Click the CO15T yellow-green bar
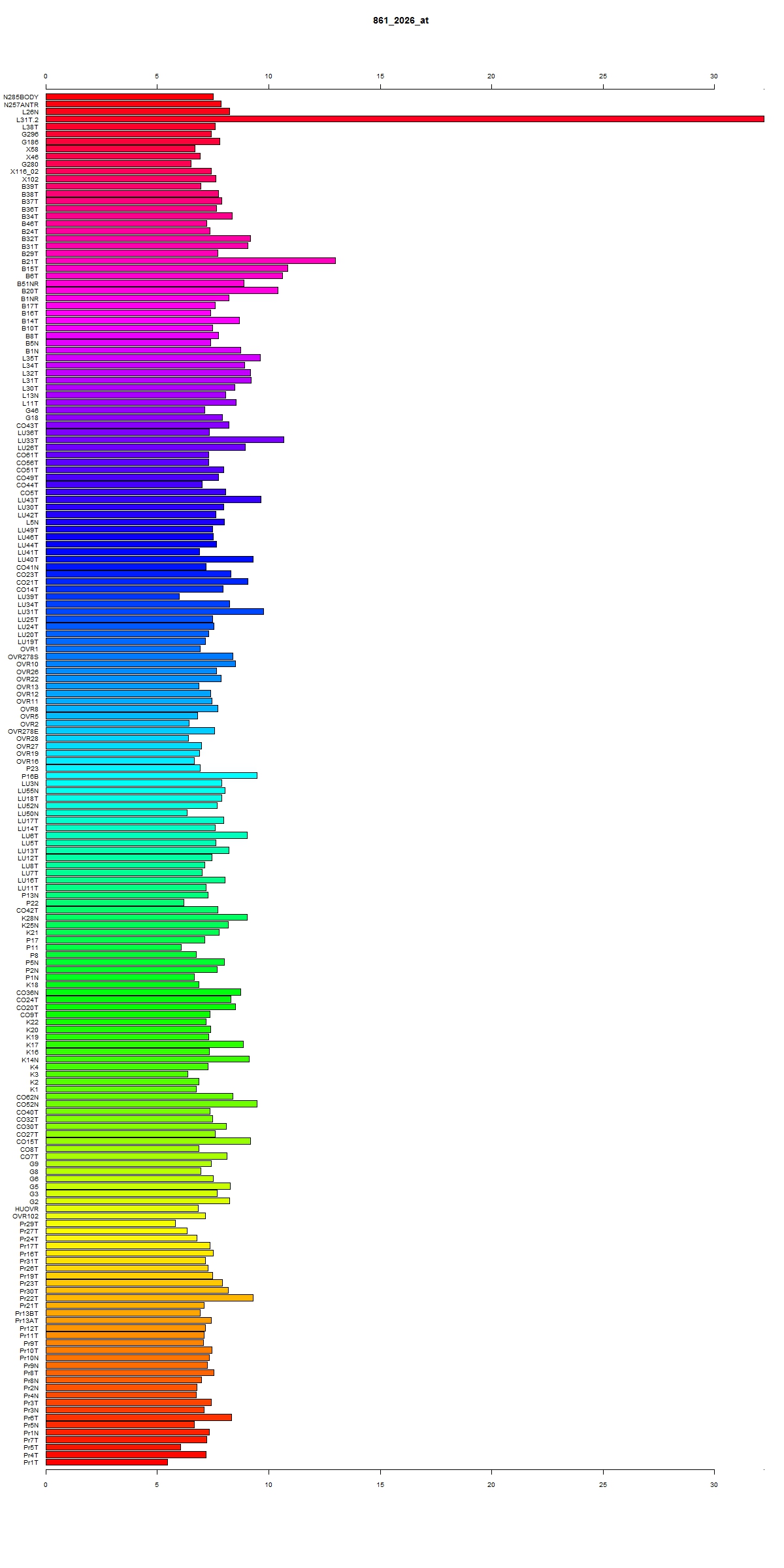 (148, 1141)
